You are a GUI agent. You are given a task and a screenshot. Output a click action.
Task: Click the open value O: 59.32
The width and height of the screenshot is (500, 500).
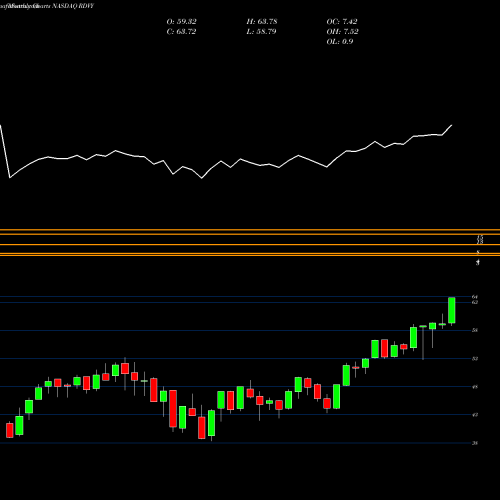(x=181, y=22)
